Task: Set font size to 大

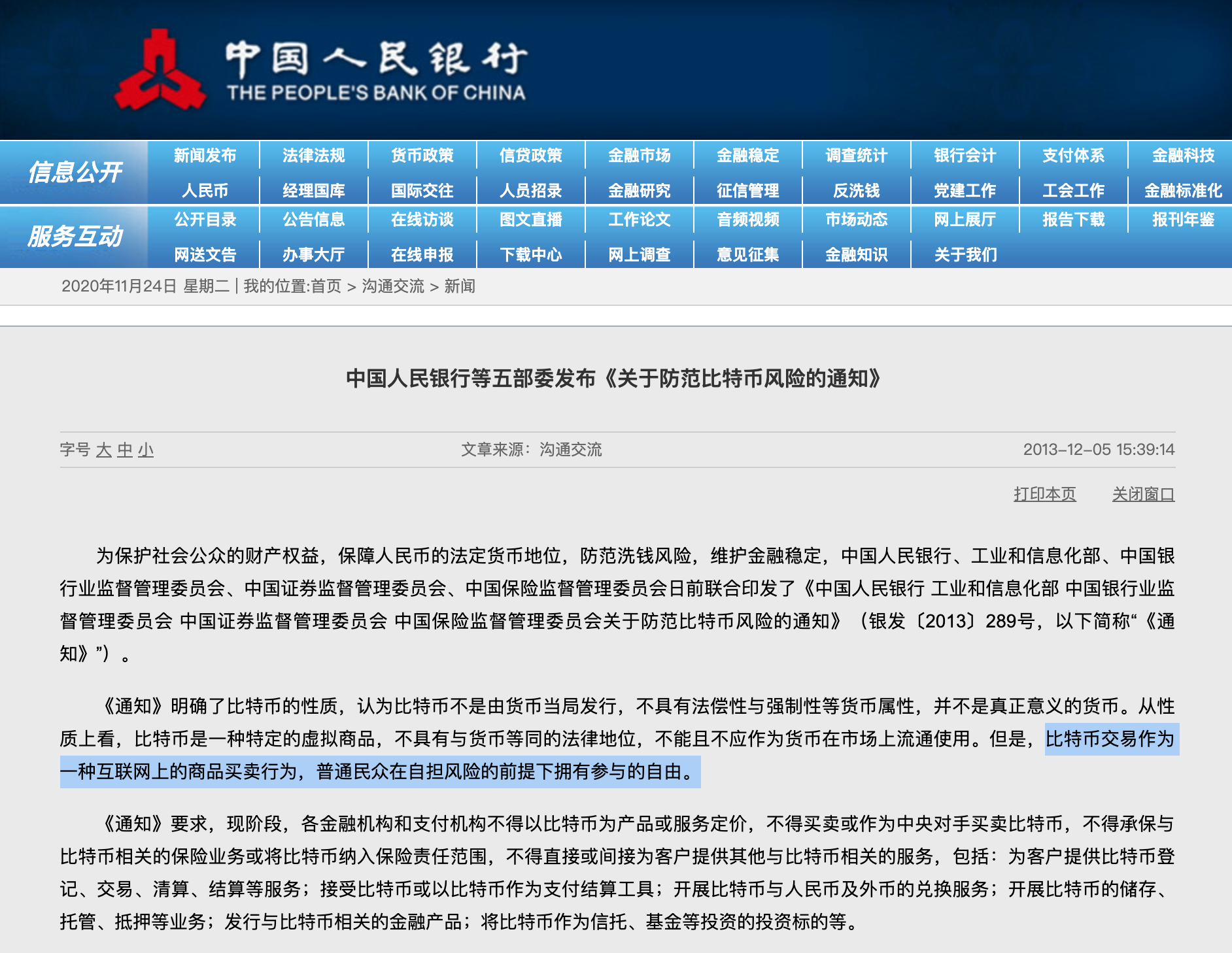Action: click(104, 450)
